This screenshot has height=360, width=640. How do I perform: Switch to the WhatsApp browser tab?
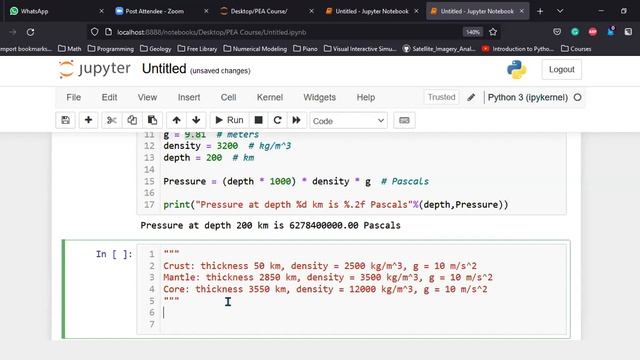click(56, 11)
